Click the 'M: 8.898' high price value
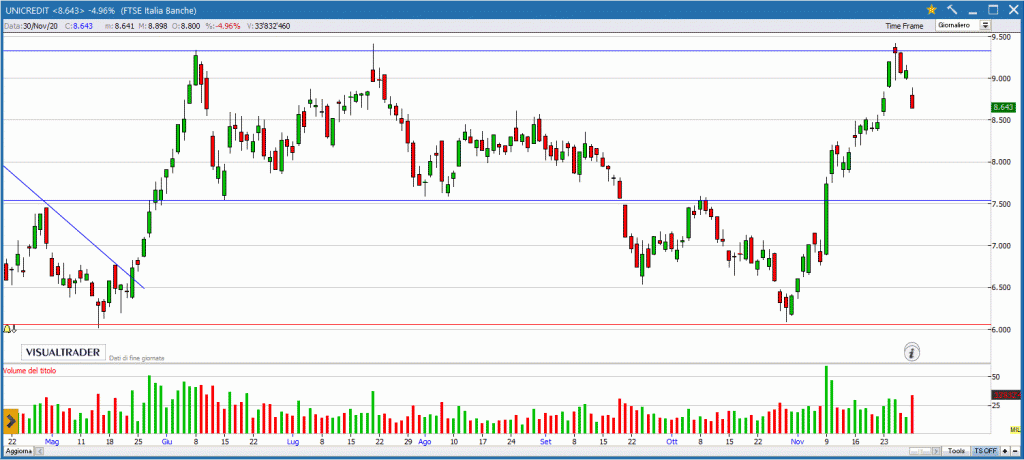 pos(152,25)
